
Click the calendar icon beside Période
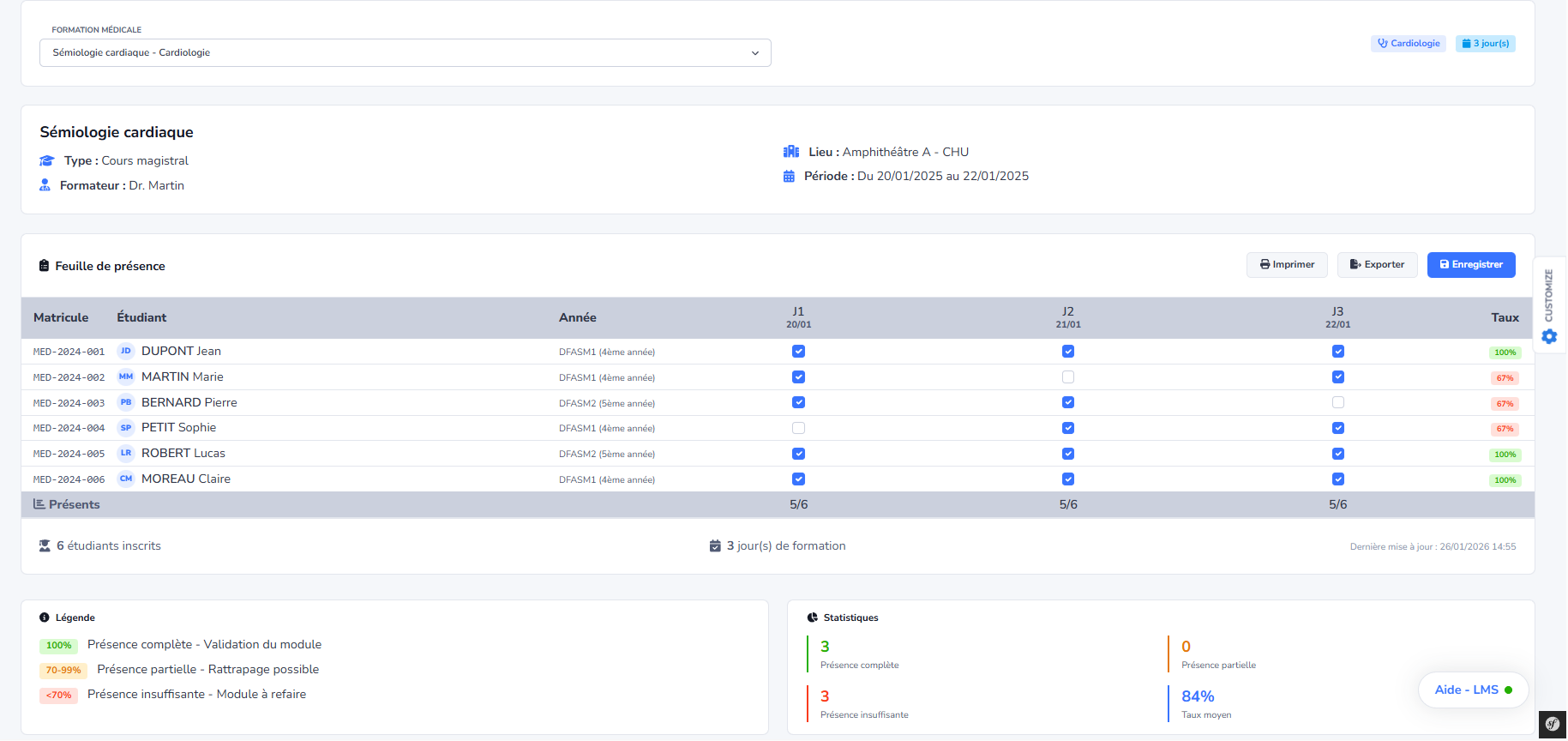click(789, 177)
